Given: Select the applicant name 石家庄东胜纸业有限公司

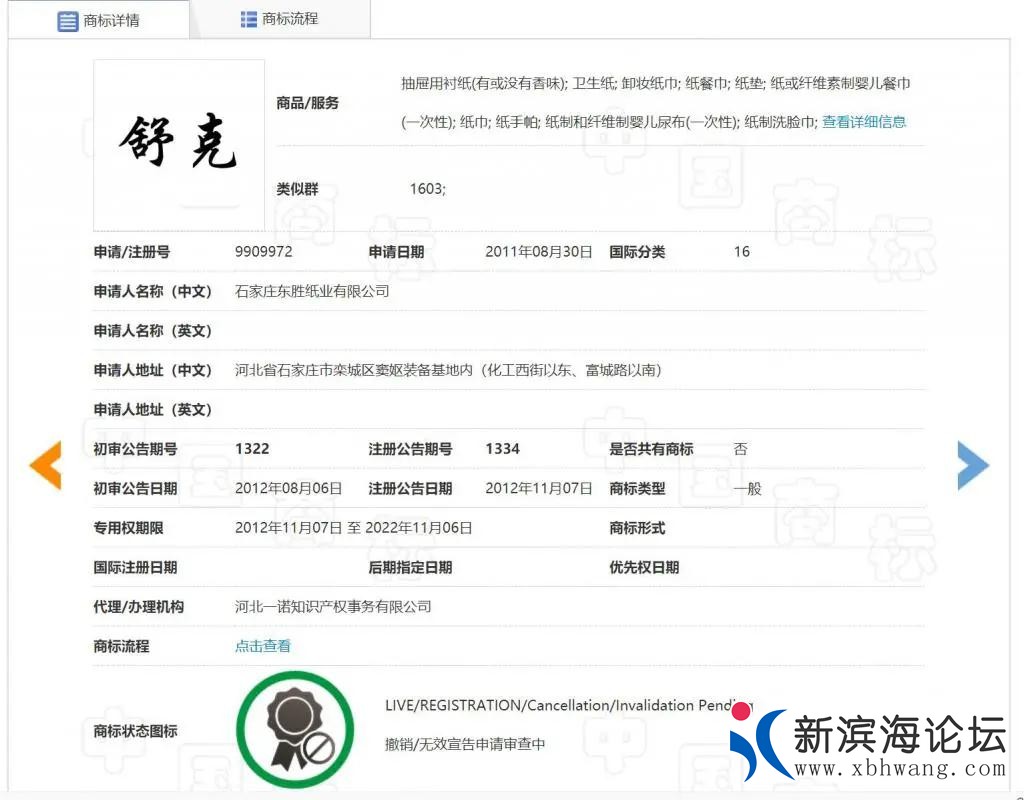Looking at the screenshot, I should coord(314,291).
